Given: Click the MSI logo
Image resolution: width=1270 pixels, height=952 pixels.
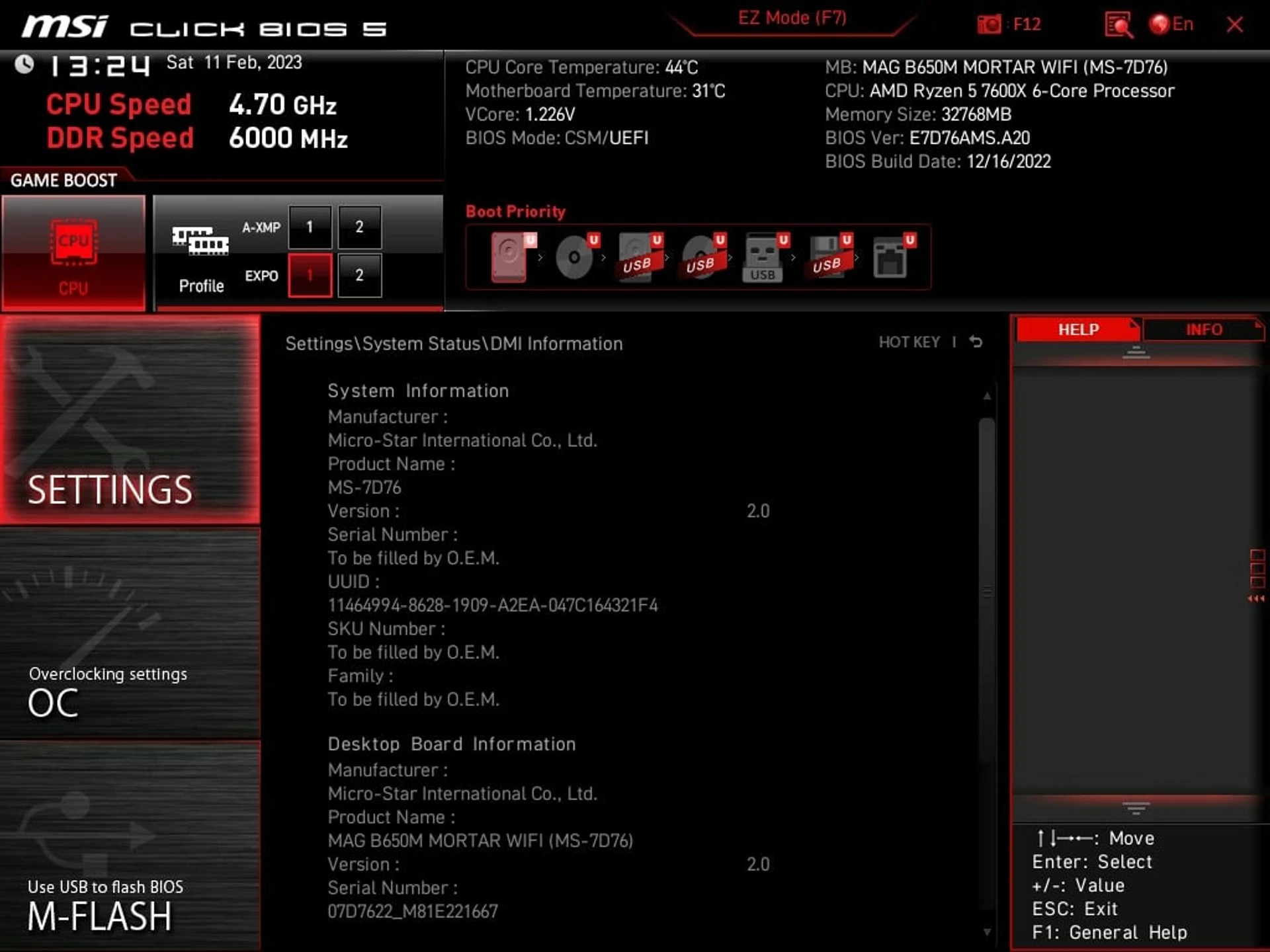Looking at the screenshot, I should tap(65, 27).
